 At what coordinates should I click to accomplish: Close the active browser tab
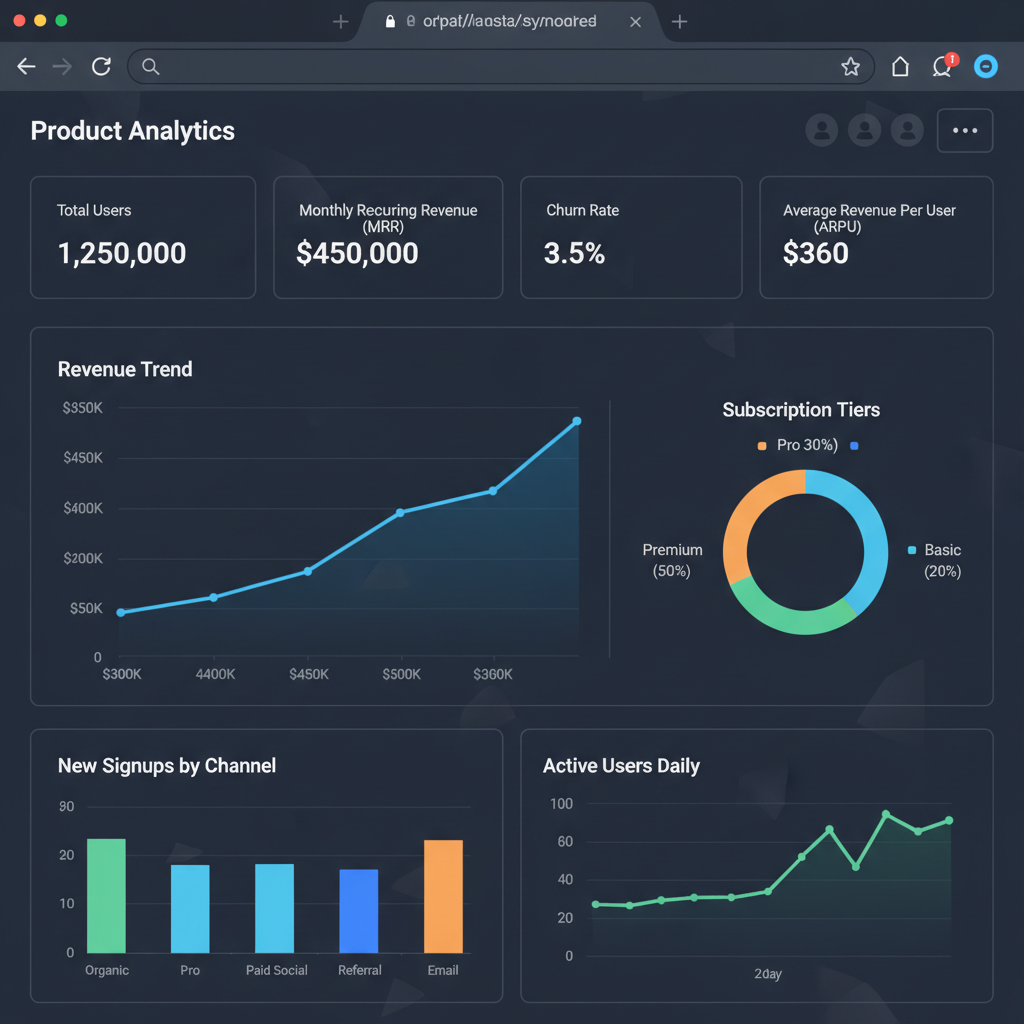pos(635,22)
